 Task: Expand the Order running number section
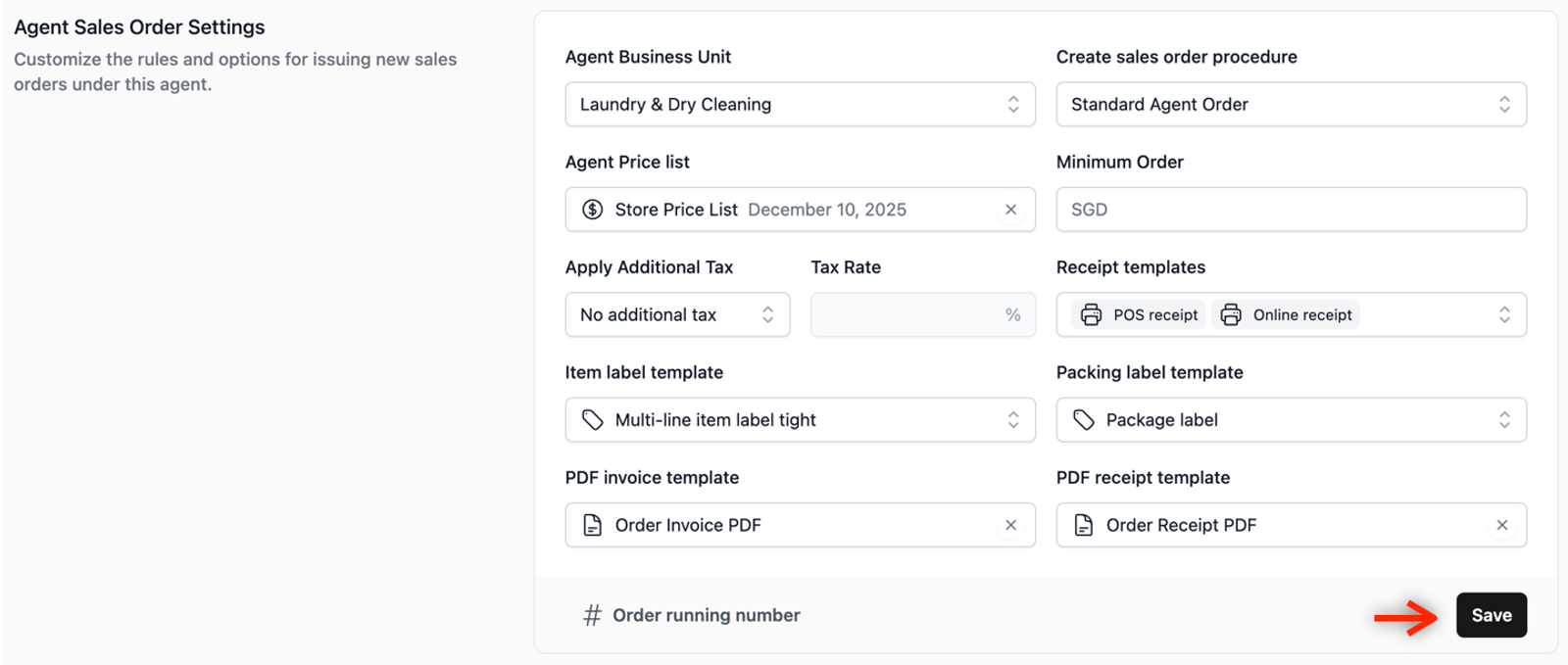pyautogui.click(x=706, y=615)
